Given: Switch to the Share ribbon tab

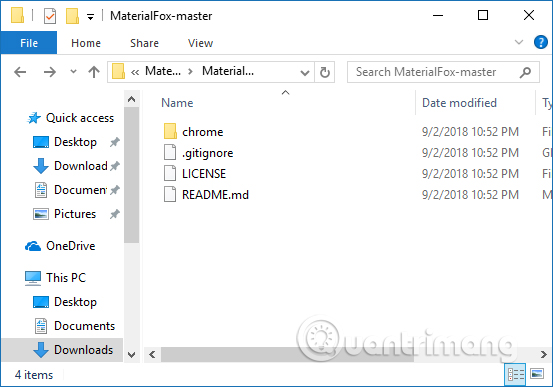Looking at the screenshot, I should tap(144, 43).
